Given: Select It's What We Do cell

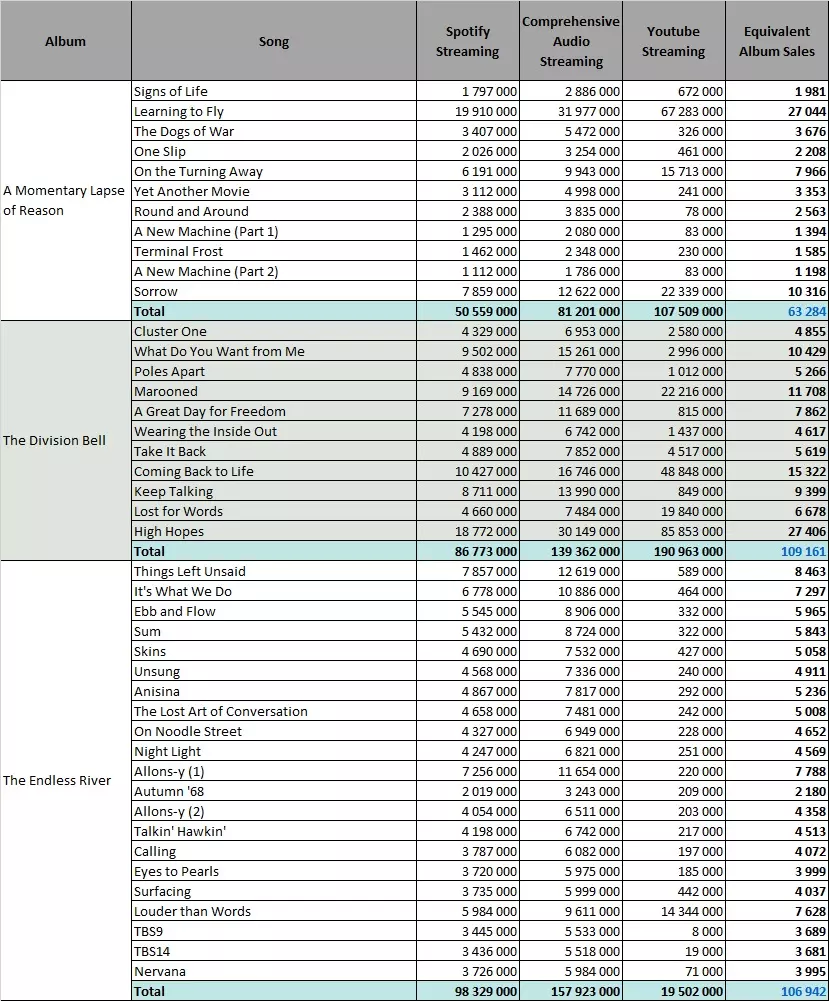Looking at the screenshot, I should 274,591.
